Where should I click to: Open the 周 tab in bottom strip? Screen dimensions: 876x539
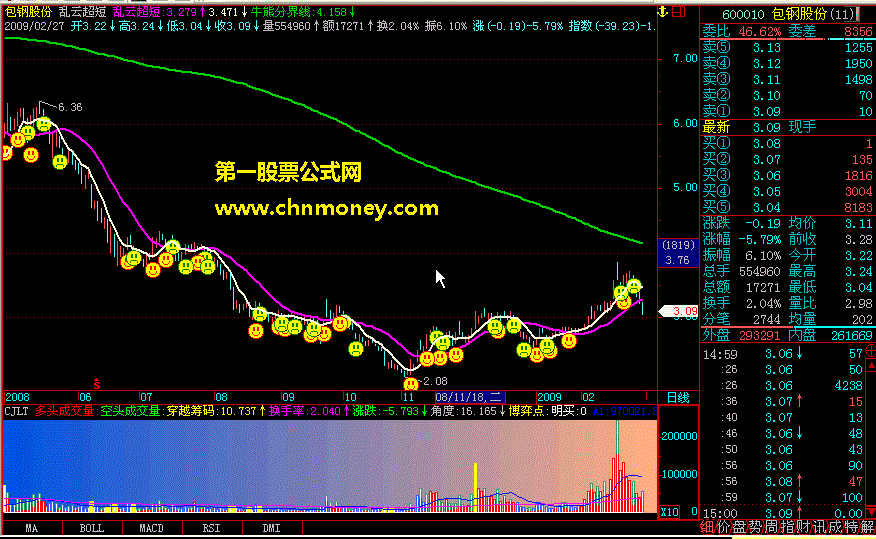pyautogui.click(x=771, y=527)
